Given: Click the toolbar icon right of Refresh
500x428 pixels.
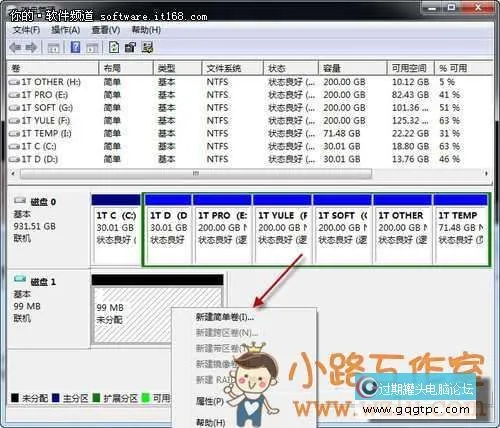Looking at the screenshot, I should pyautogui.click(x=130, y=47).
